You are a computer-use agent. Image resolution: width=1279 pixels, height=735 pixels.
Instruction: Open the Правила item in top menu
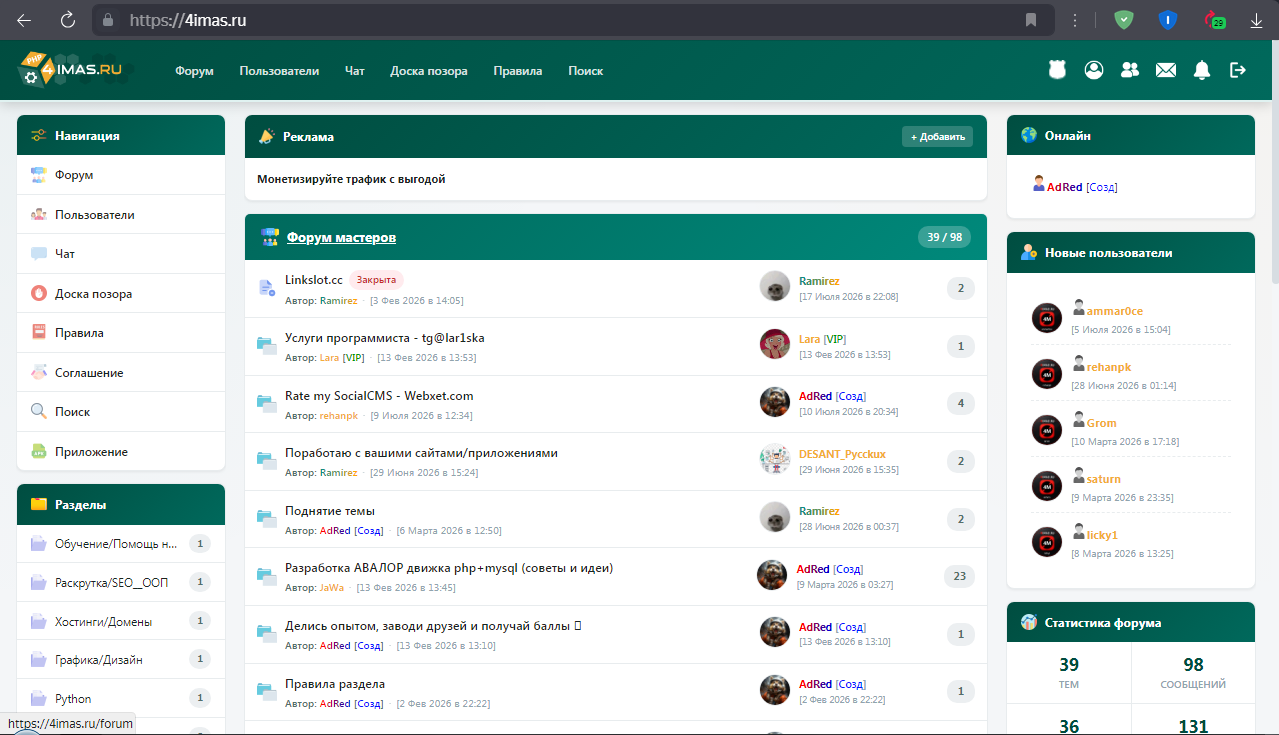[x=518, y=71]
